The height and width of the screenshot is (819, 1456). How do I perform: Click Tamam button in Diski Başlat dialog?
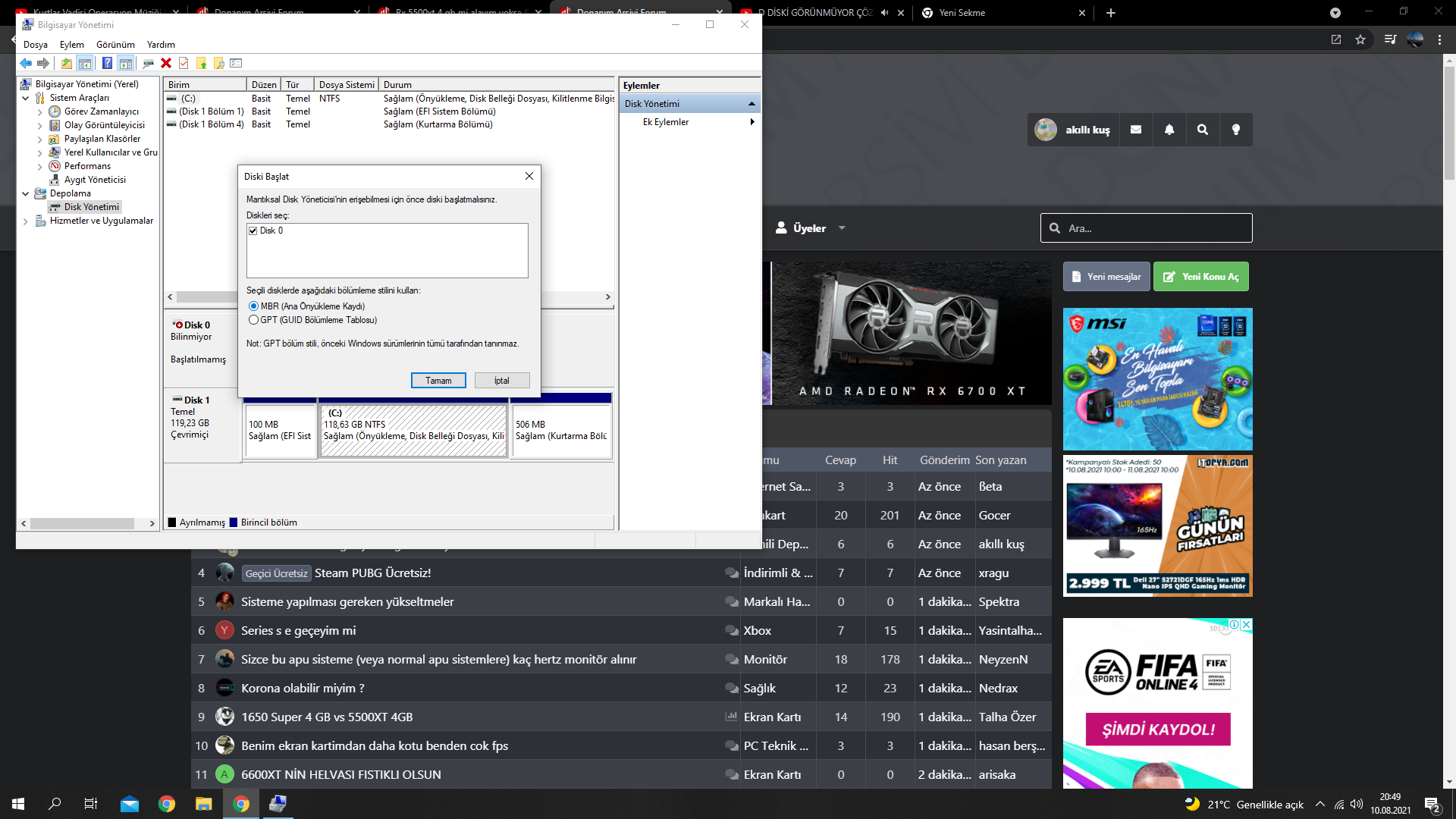coord(438,381)
